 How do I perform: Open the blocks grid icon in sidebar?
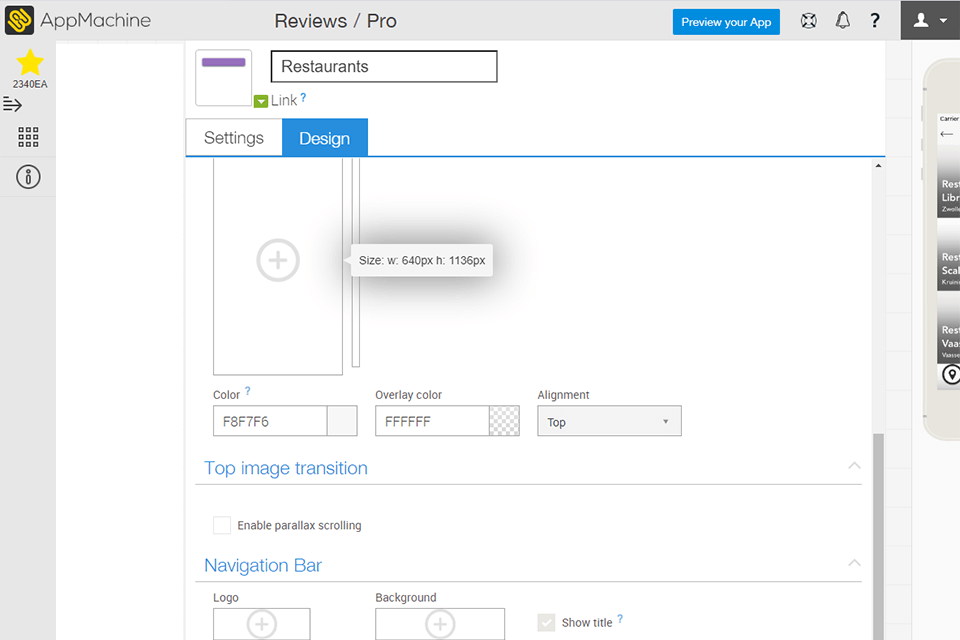pos(28,137)
